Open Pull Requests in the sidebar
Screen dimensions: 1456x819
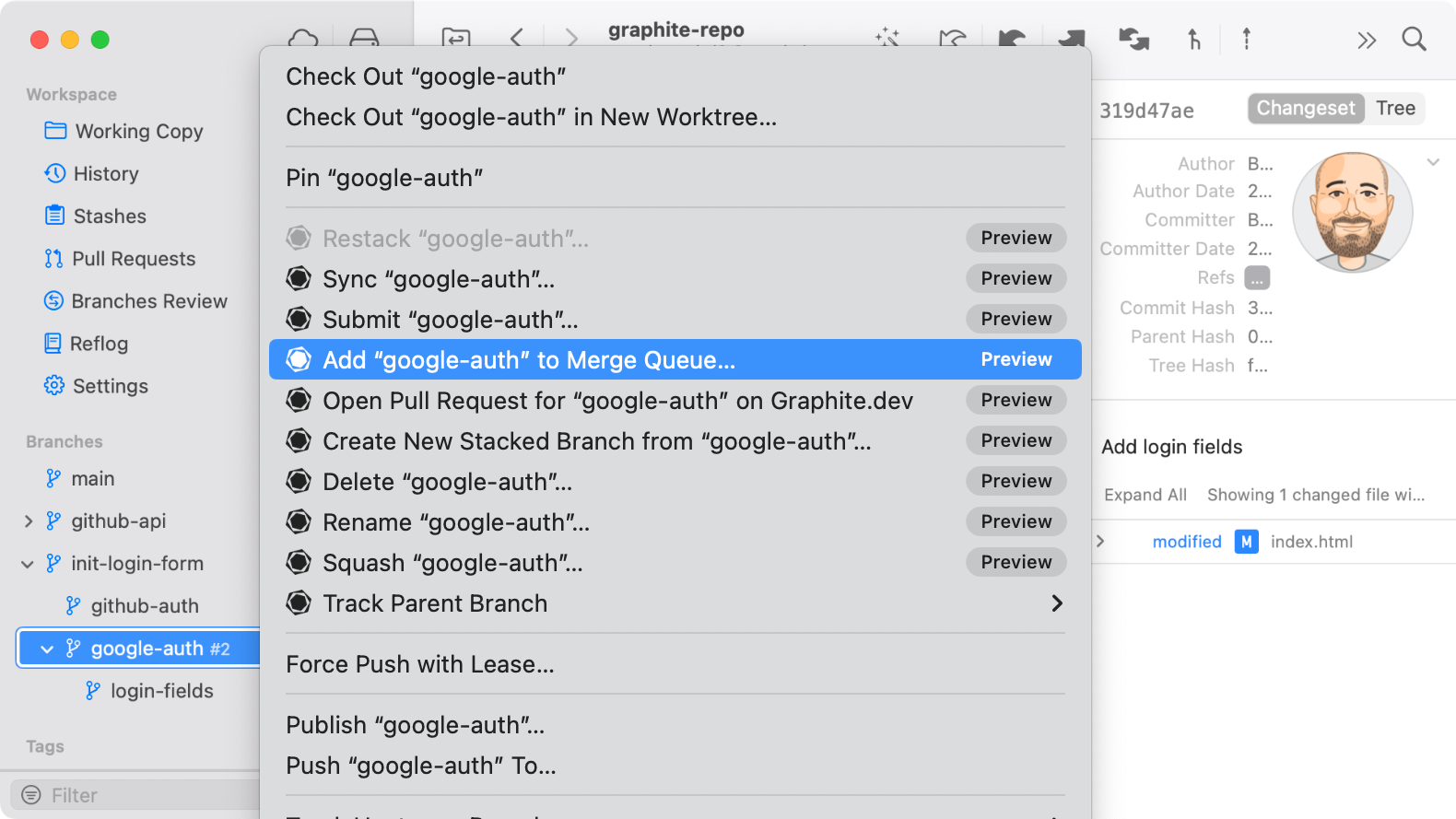(x=133, y=259)
